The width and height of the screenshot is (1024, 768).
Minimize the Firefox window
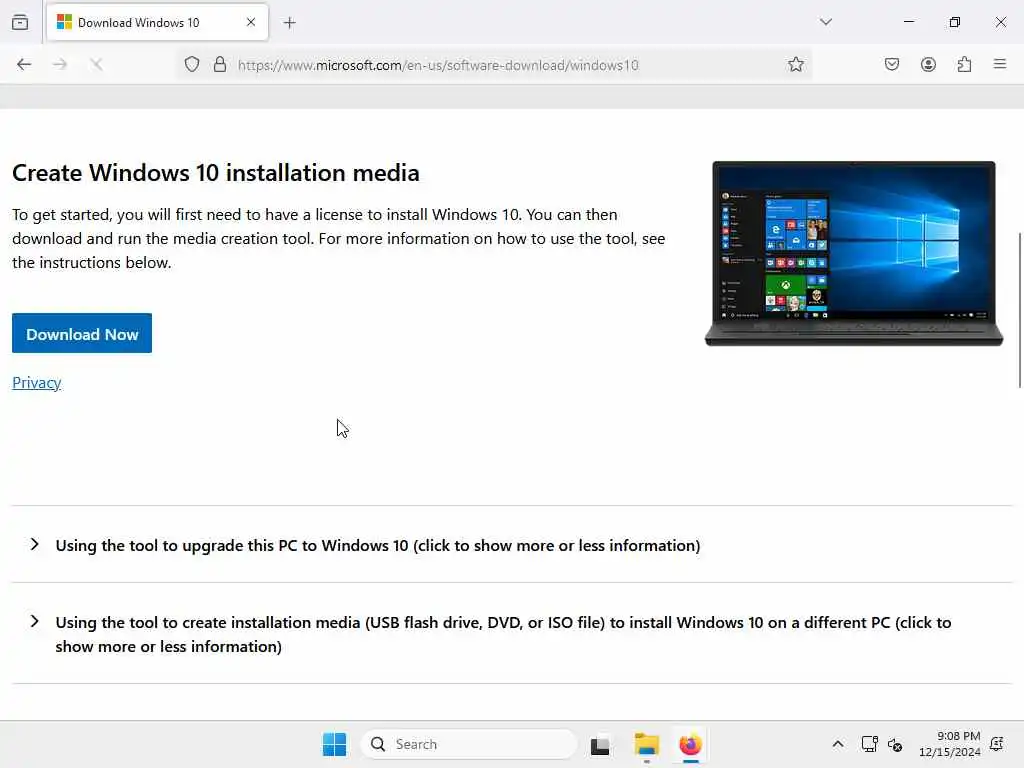909,22
